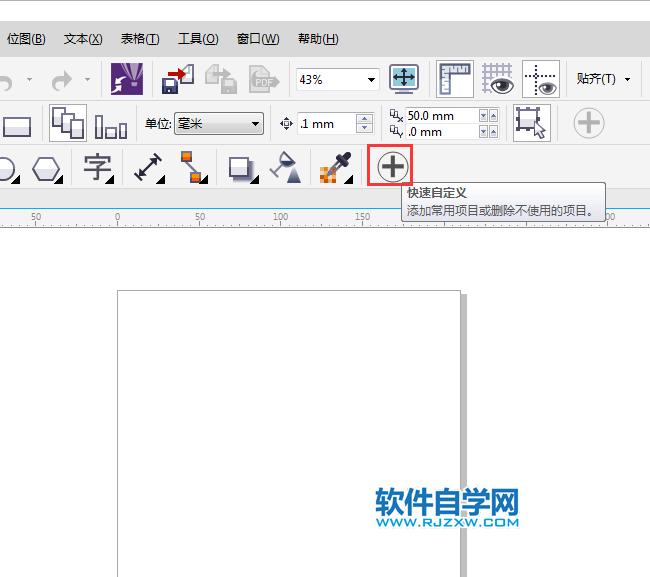Open the 贴齐(T) snap-to dropdown
Image resolution: width=650 pixels, height=577 pixels.
point(604,79)
